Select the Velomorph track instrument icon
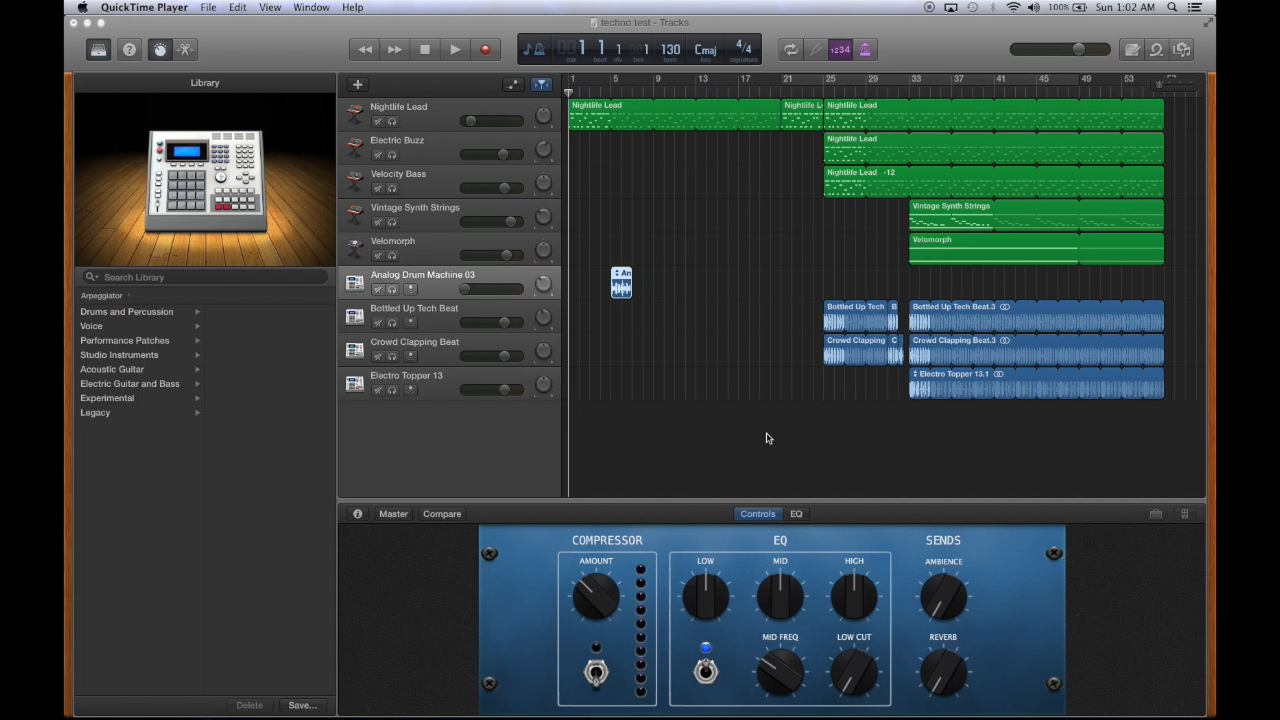Viewport: 1280px width, 720px height. click(x=354, y=248)
